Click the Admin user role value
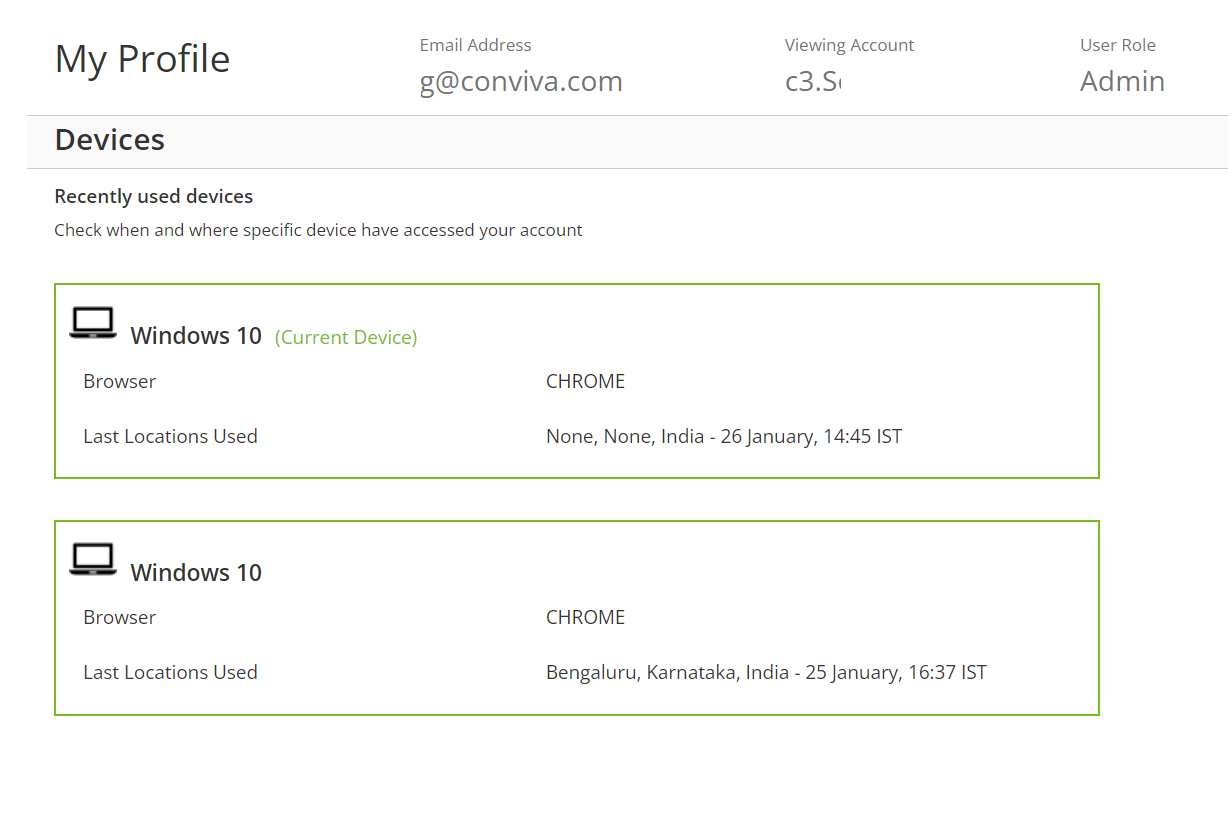The width and height of the screenshot is (1228, 832). pyautogui.click(x=1122, y=81)
